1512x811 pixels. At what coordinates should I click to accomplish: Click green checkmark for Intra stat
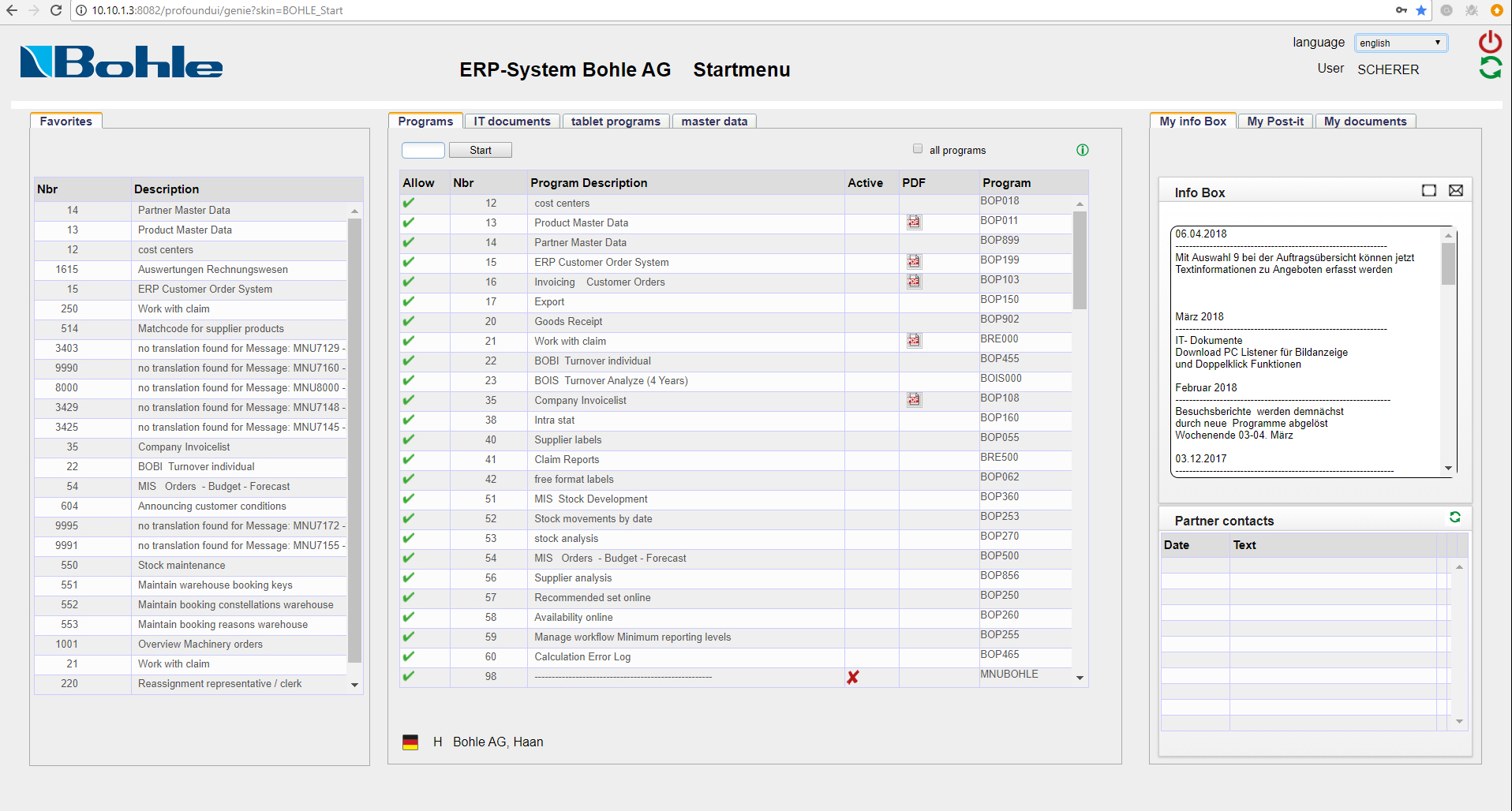tap(409, 420)
